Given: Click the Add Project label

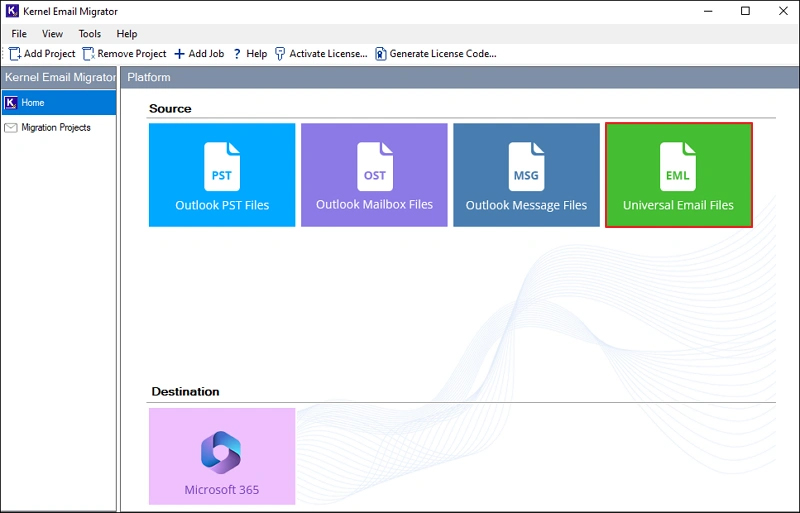Looking at the screenshot, I should pos(49,54).
